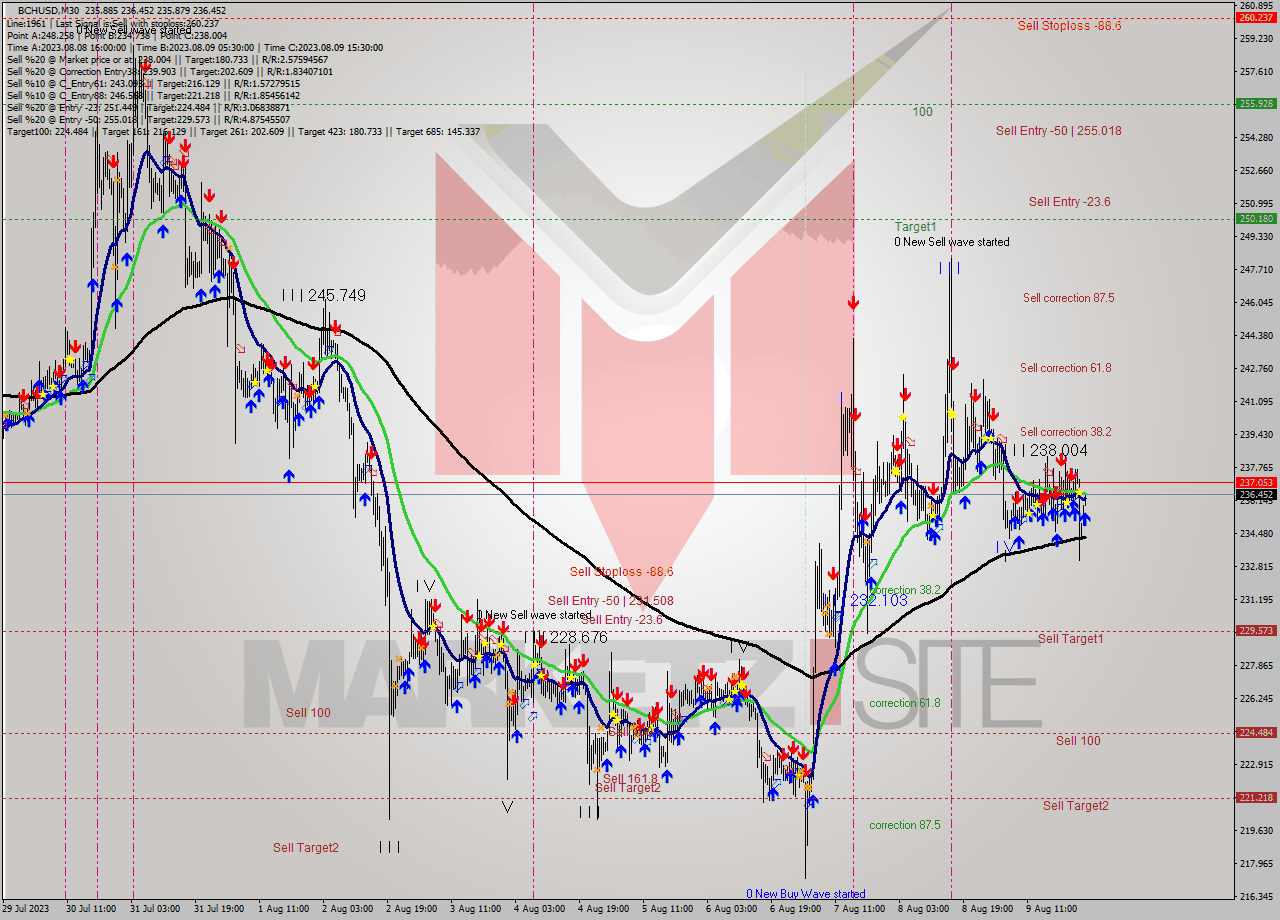
Task: Click the 'Sell correction 38.2' label
Action: pos(1065,432)
